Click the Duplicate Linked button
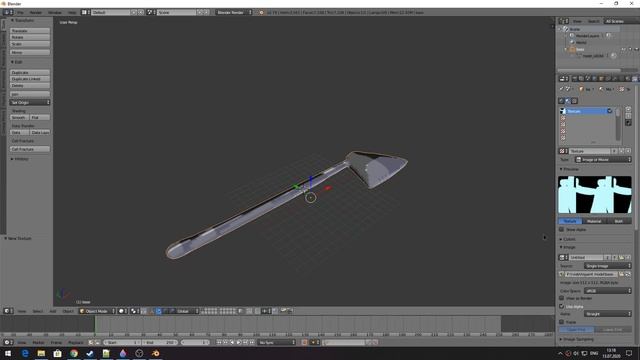The width and height of the screenshot is (640, 360). coord(30,79)
